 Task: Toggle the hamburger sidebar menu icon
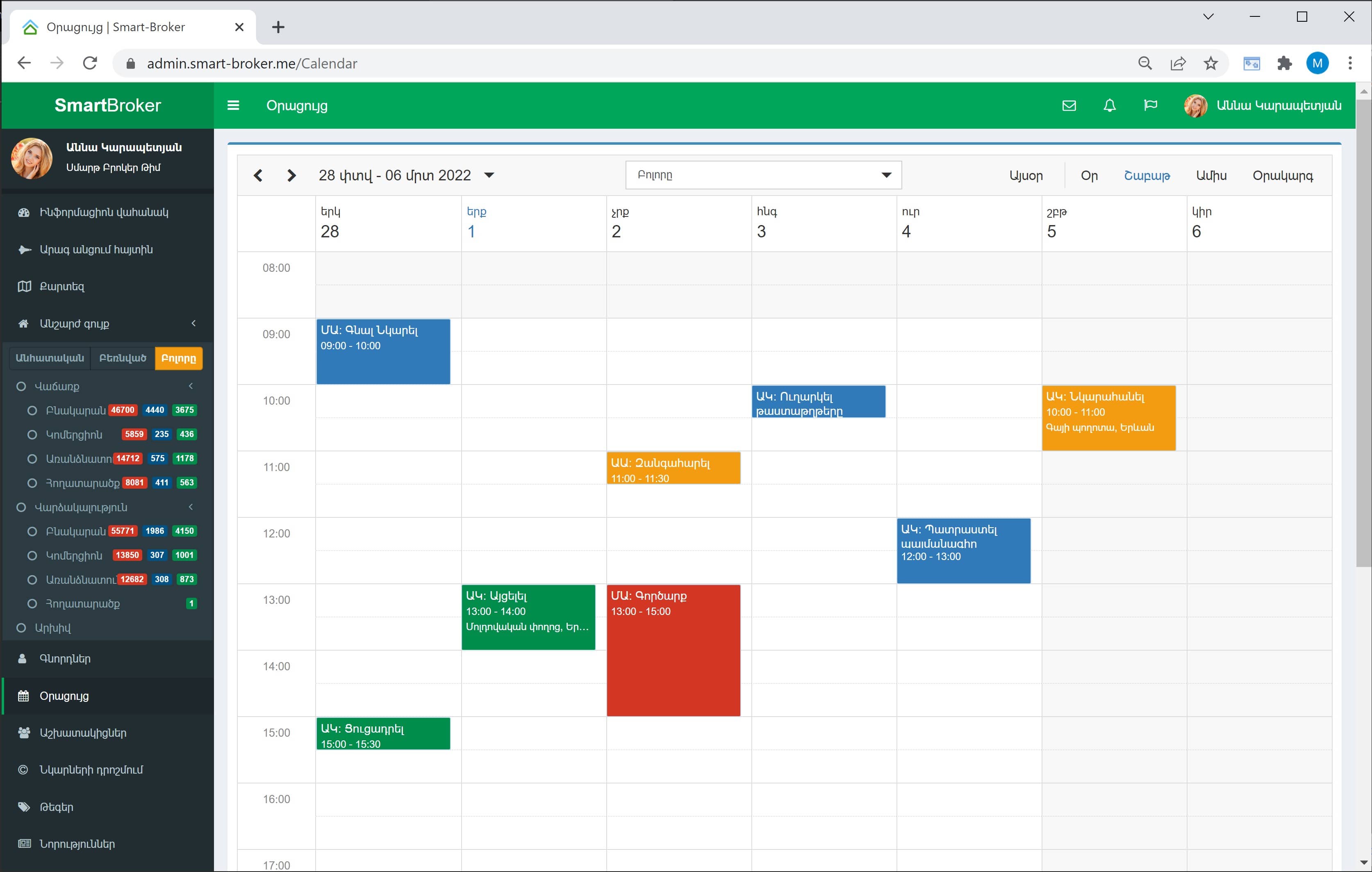click(233, 105)
